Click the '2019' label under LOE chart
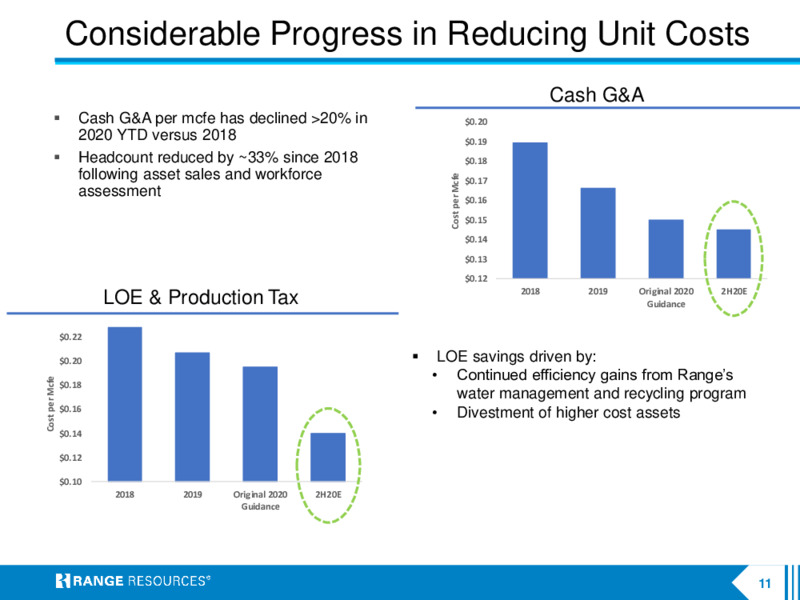 [x=192, y=494]
